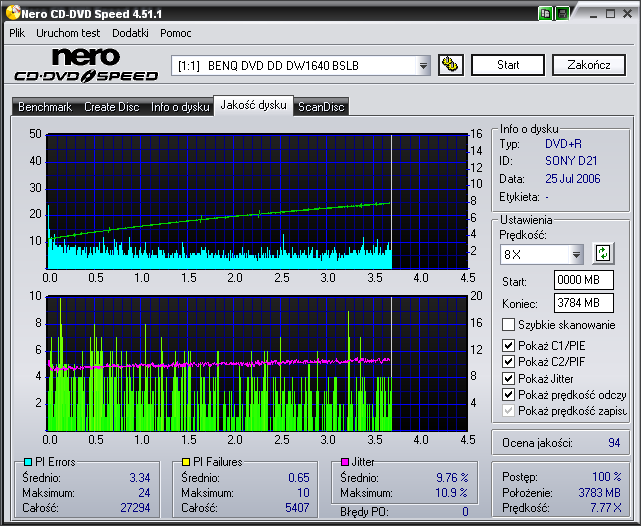Click the Jitter maximum 10.9 %

tap(451, 493)
